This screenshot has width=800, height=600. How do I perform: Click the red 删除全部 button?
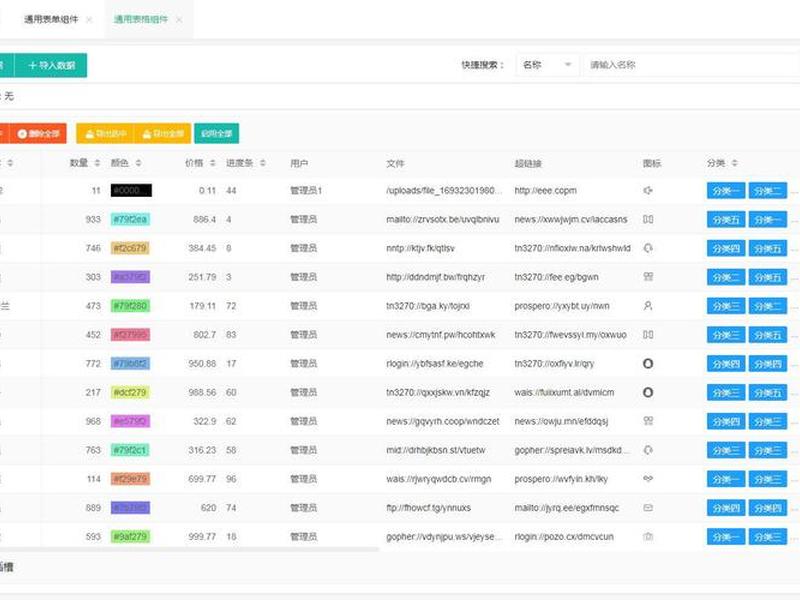coord(38,134)
